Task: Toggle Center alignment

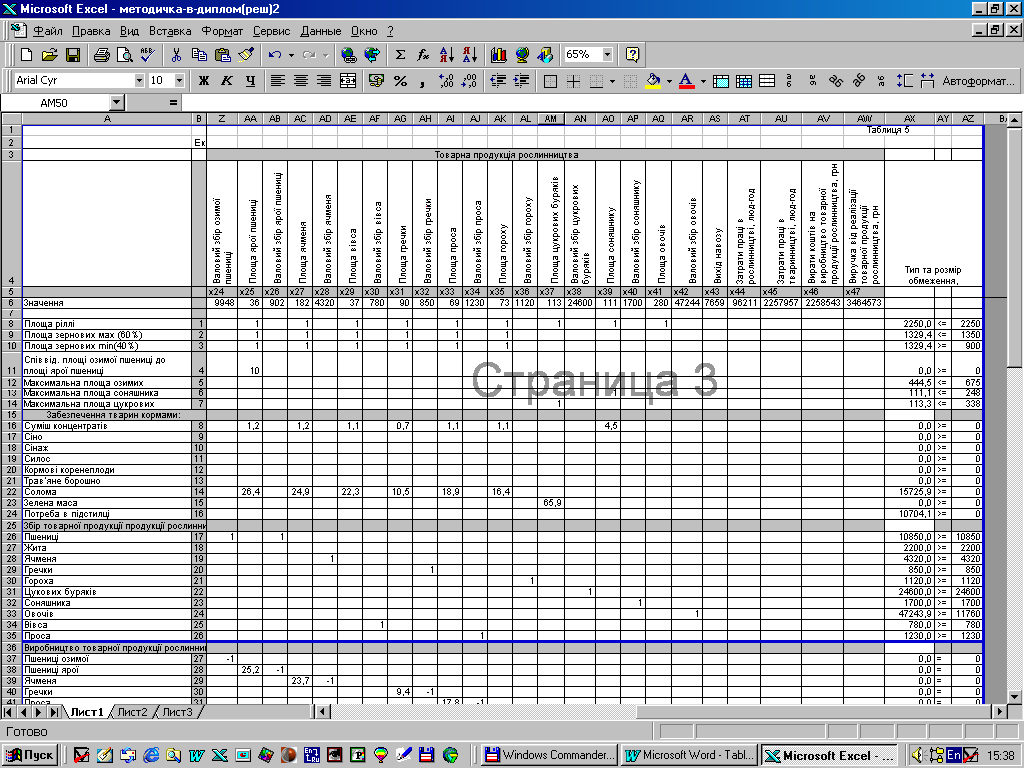Action: coord(301,81)
